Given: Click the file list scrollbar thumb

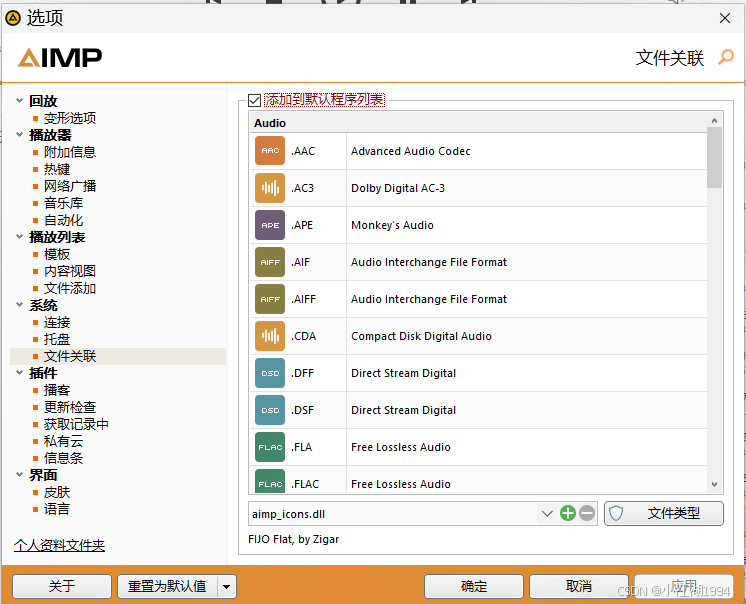Looking at the screenshot, I should click(x=714, y=157).
